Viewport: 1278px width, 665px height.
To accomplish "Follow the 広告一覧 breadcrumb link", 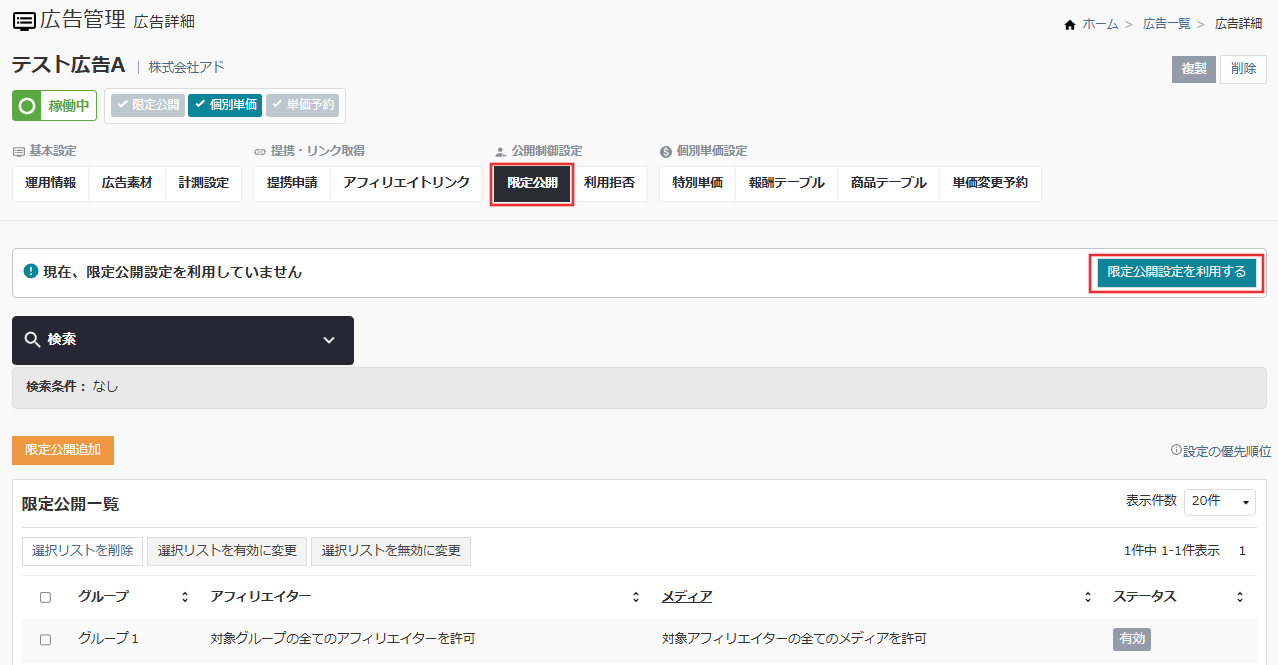I will pyautogui.click(x=1167, y=24).
